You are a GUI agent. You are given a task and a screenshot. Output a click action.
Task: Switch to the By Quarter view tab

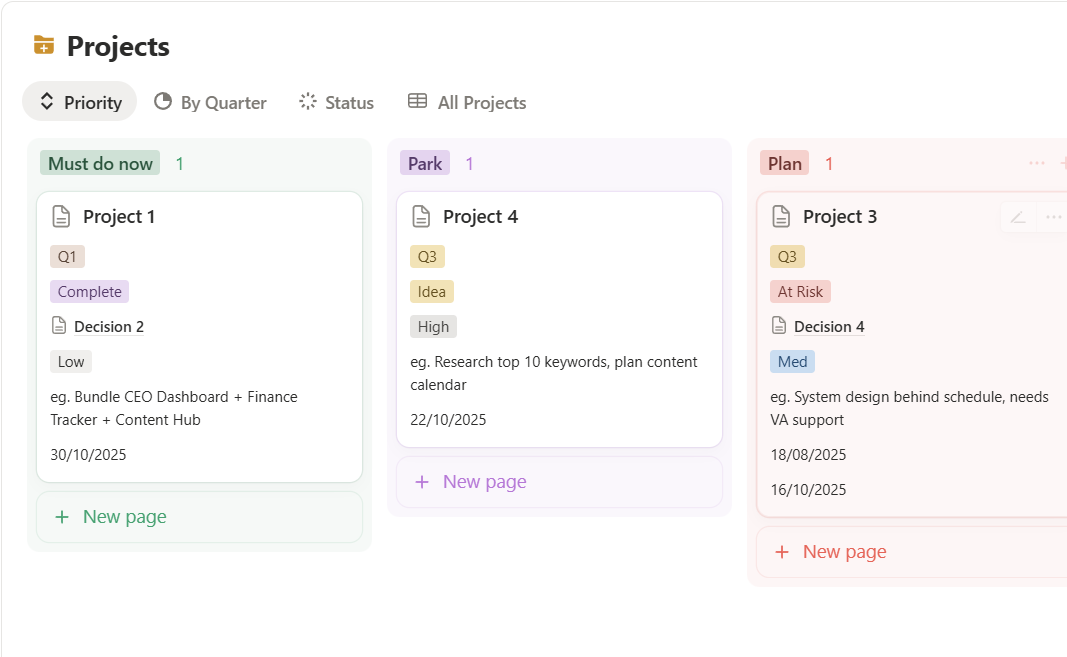210,102
